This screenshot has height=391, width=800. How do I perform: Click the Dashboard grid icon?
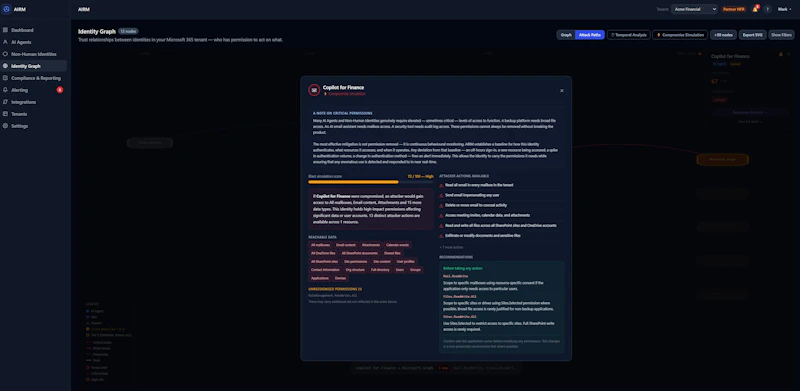point(5,30)
